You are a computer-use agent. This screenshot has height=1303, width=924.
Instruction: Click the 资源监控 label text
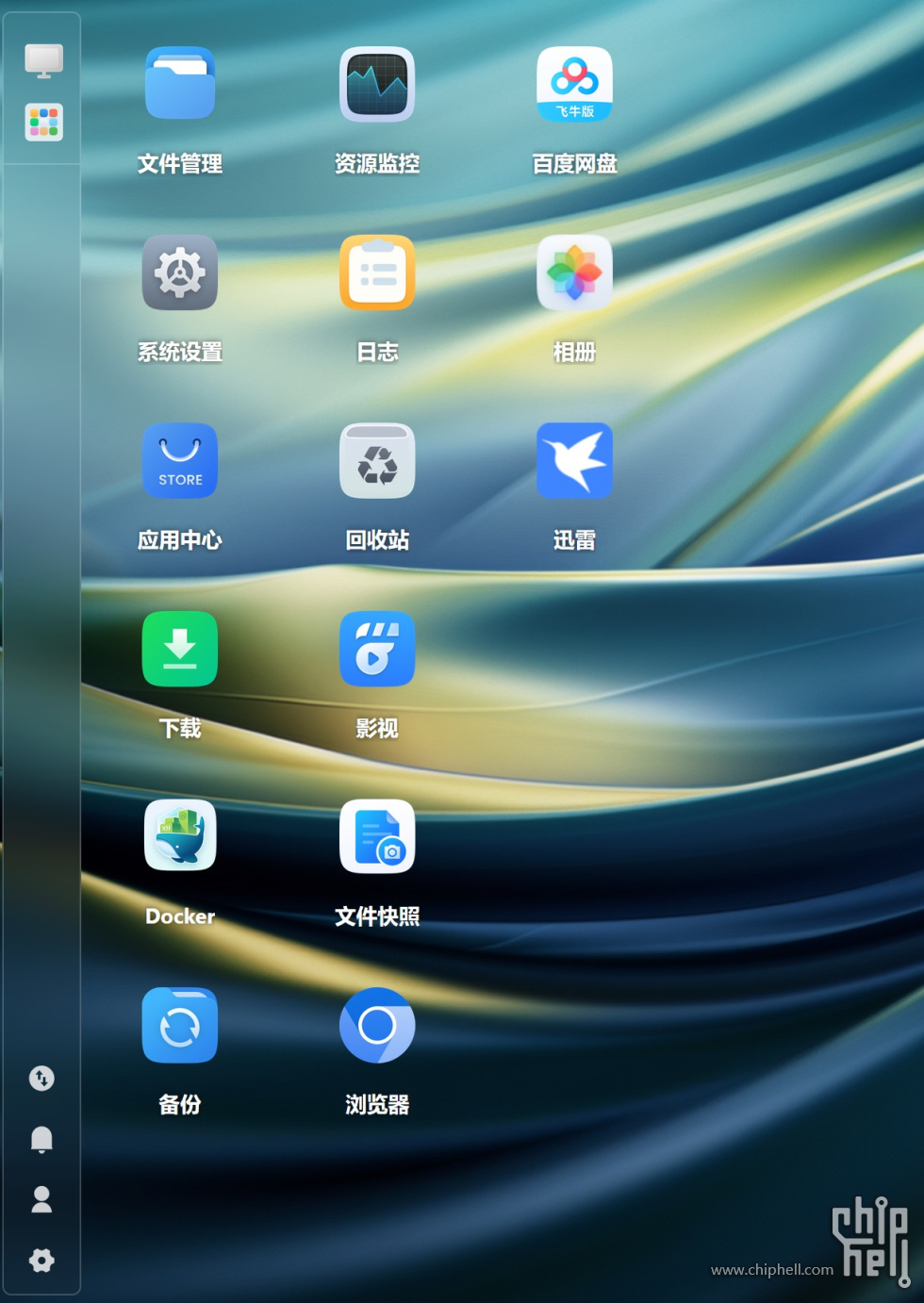(x=377, y=164)
